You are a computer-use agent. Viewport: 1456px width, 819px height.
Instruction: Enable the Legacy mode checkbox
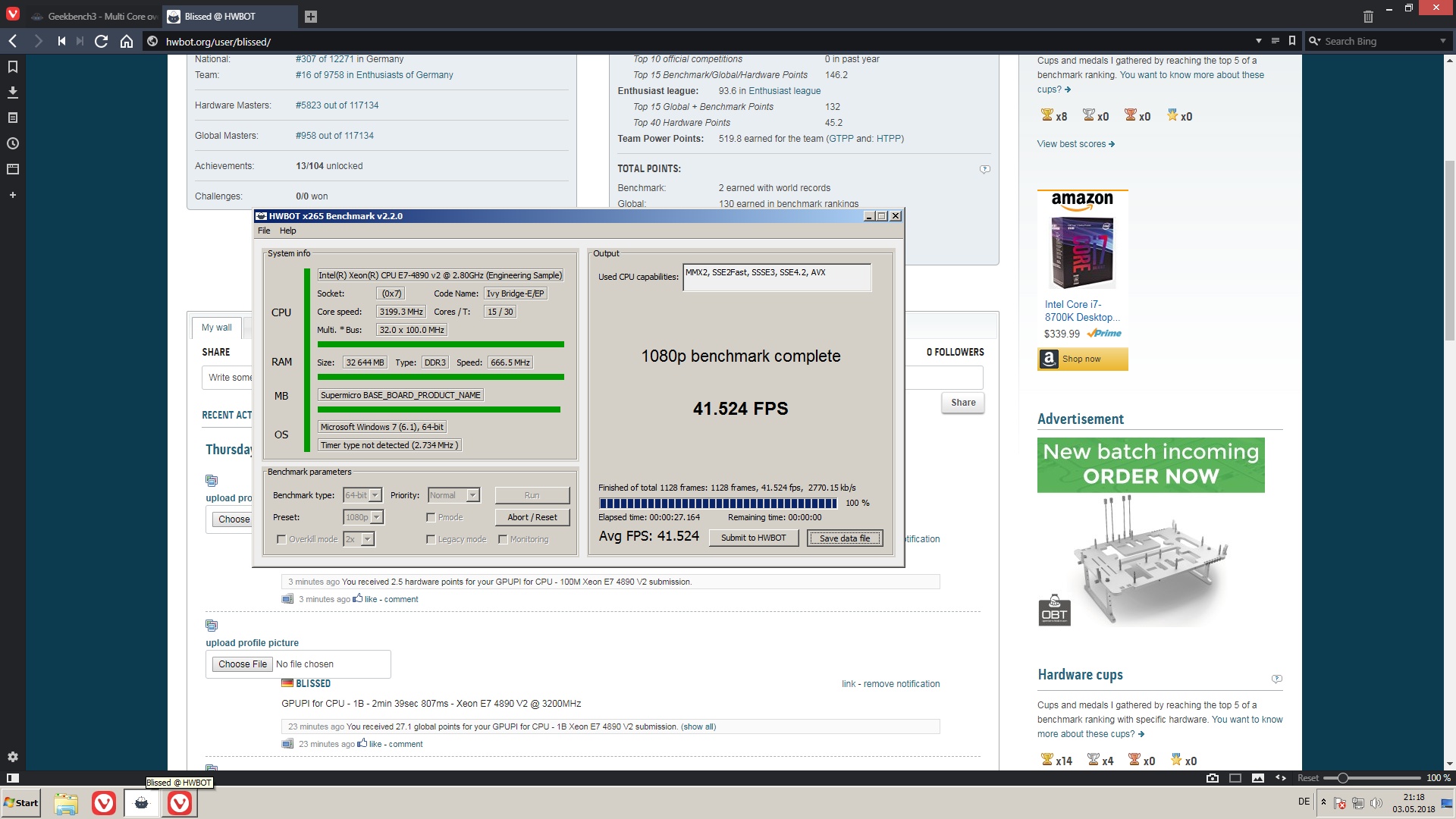pyautogui.click(x=431, y=539)
